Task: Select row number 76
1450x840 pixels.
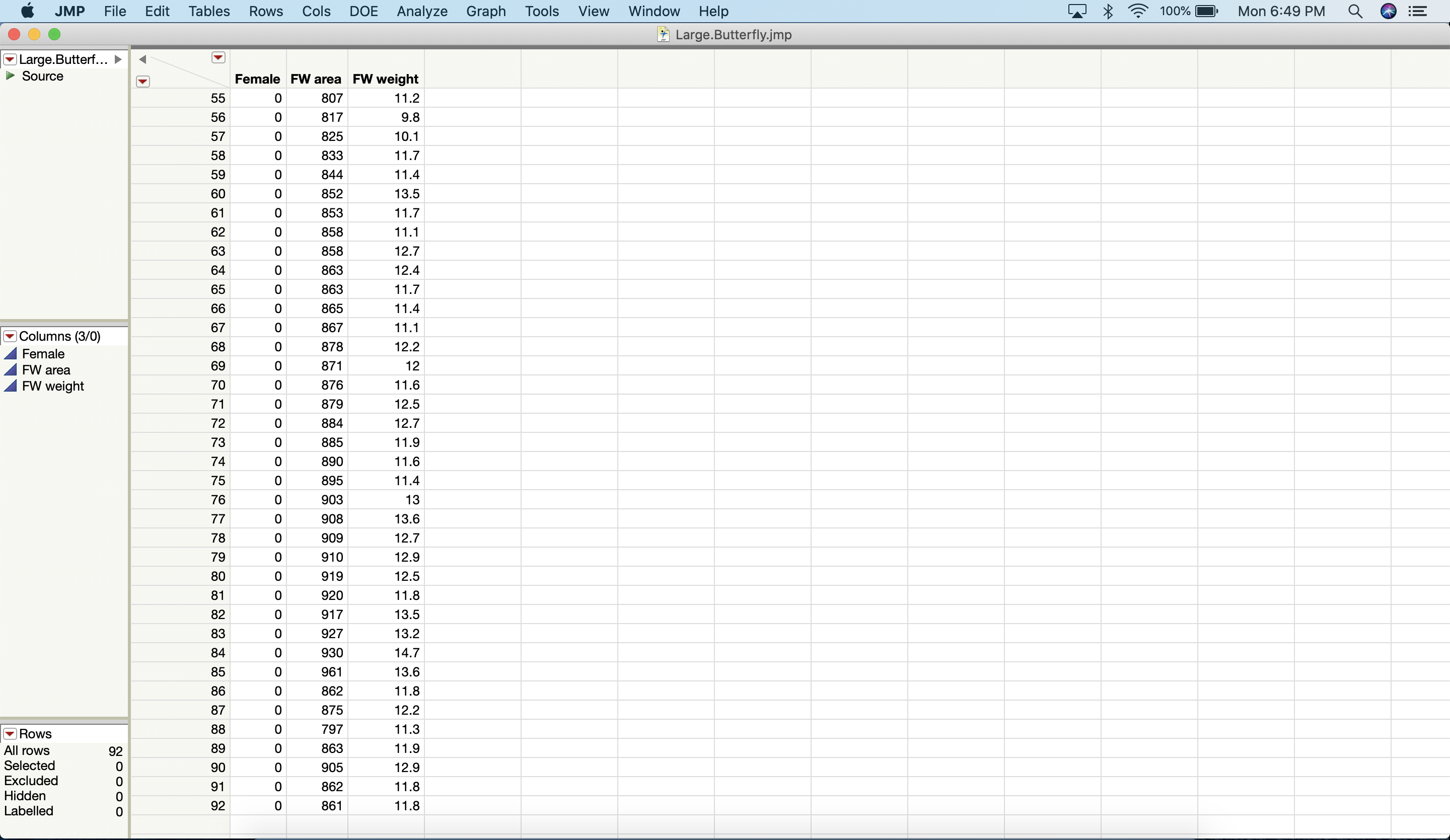Action: pyautogui.click(x=217, y=499)
